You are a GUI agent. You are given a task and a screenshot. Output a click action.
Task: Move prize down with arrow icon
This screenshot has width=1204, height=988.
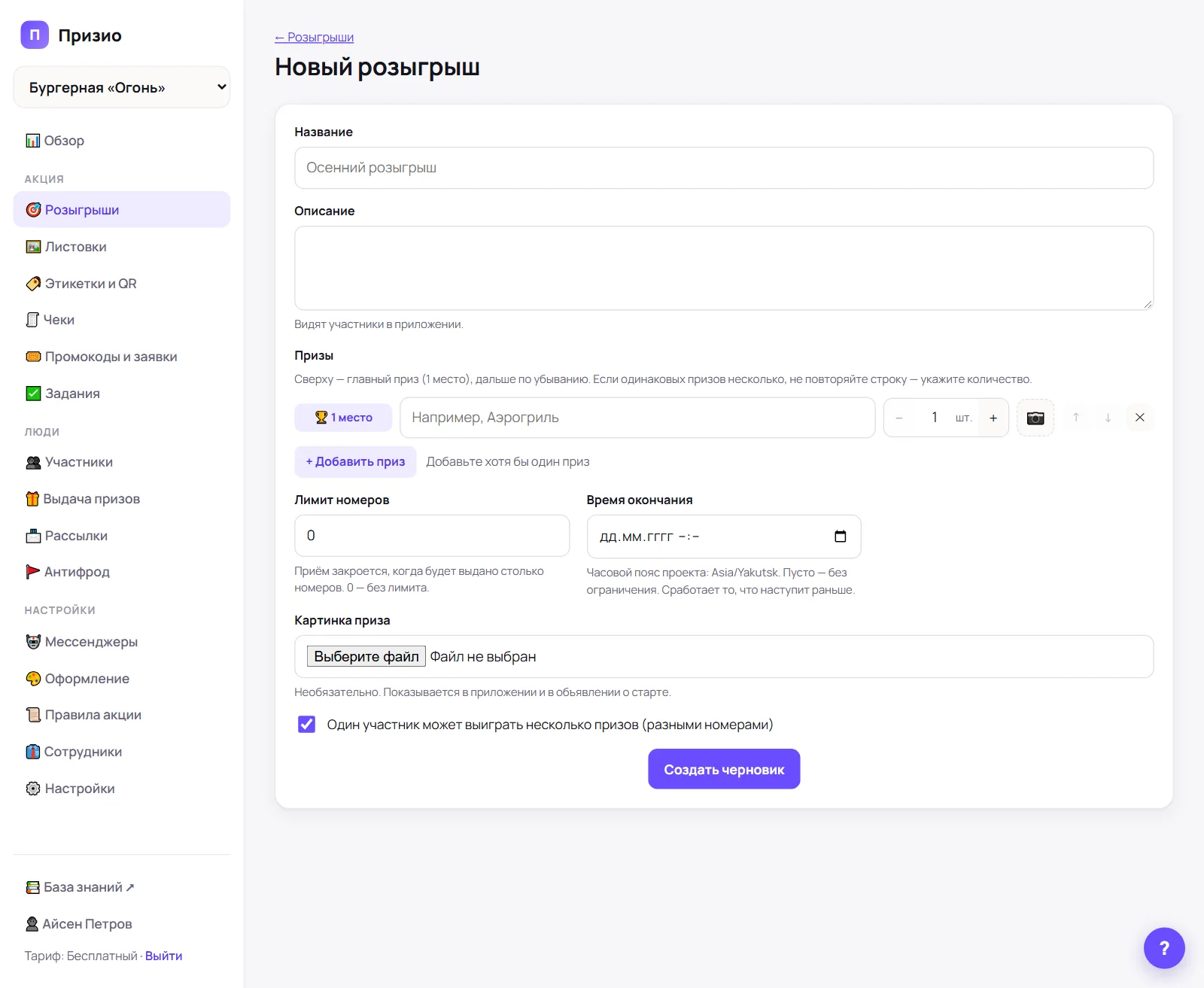click(x=1108, y=418)
